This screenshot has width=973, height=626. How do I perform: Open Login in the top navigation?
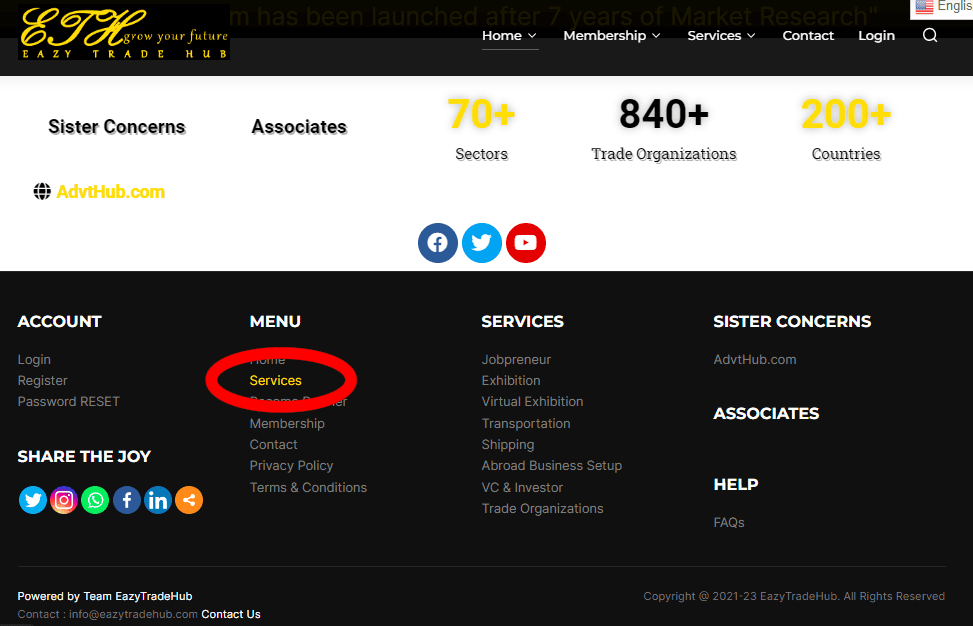tap(876, 36)
